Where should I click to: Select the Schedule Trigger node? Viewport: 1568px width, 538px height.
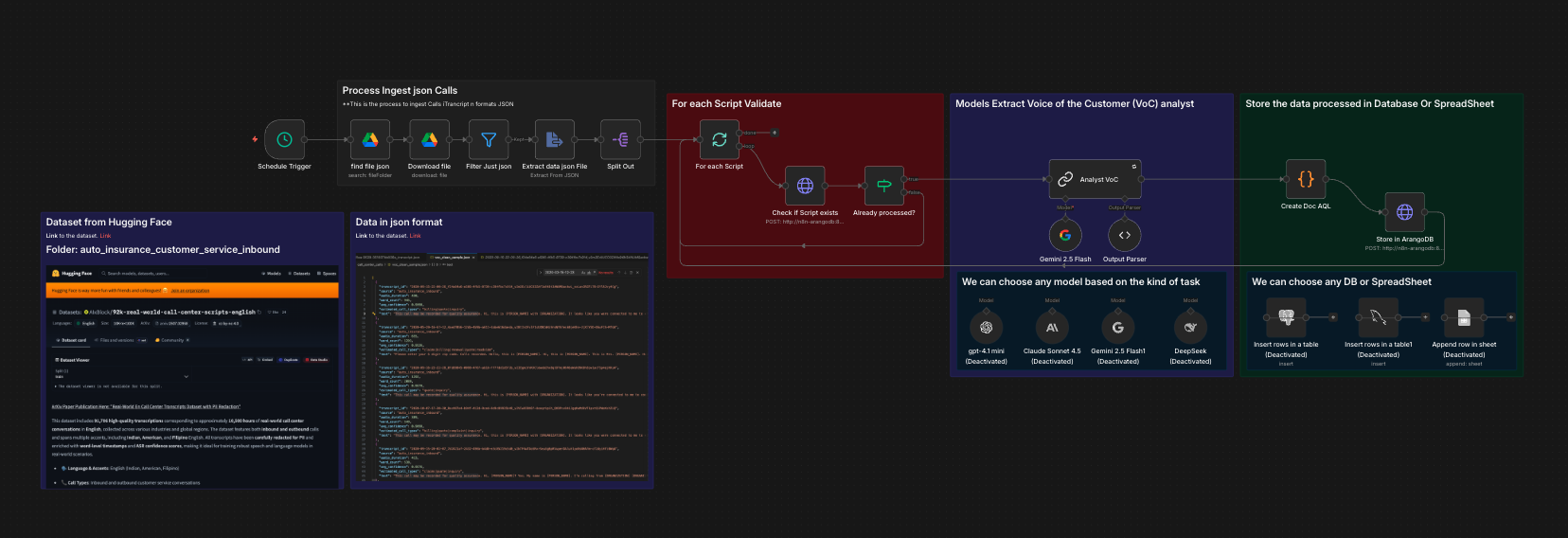284,139
